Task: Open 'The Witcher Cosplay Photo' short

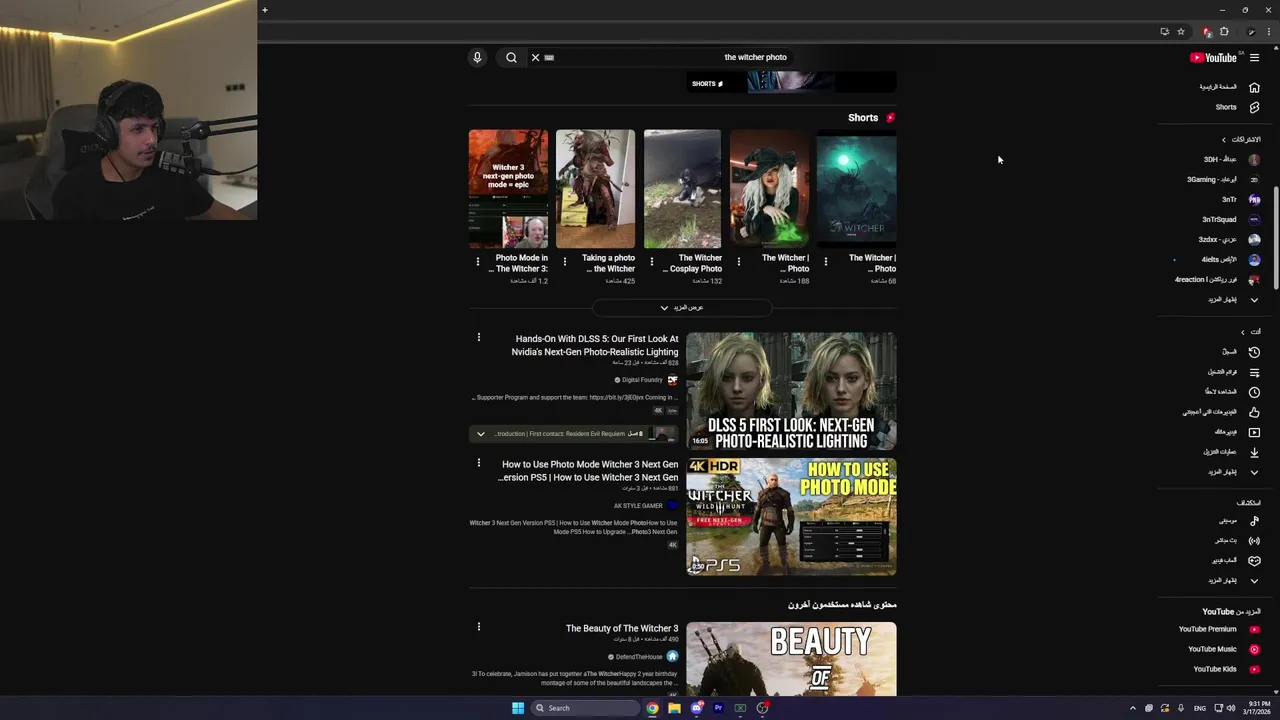Action: [682, 188]
